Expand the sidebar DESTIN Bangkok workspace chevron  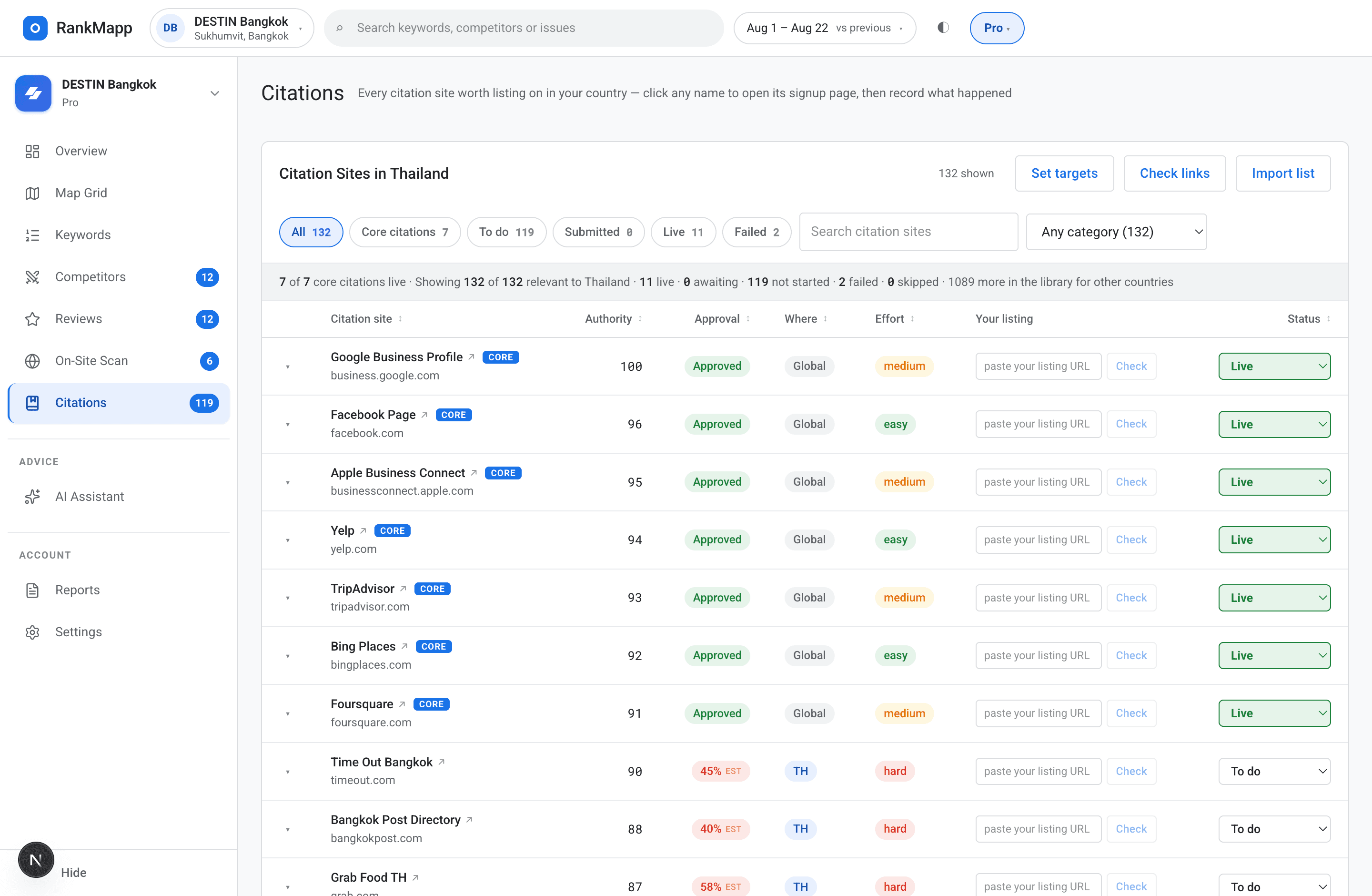point(214,93)
